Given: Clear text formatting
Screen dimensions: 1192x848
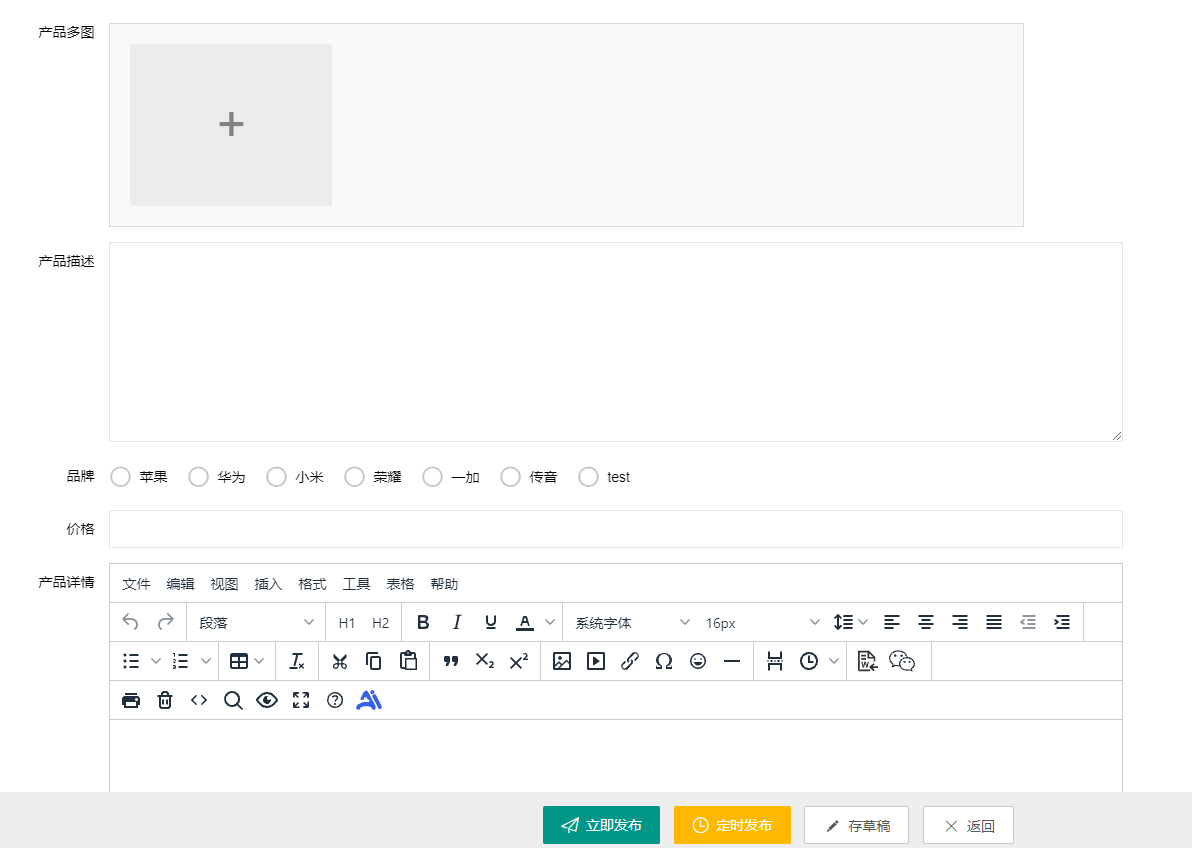Looking at the screenshot, I should [297, 661].
